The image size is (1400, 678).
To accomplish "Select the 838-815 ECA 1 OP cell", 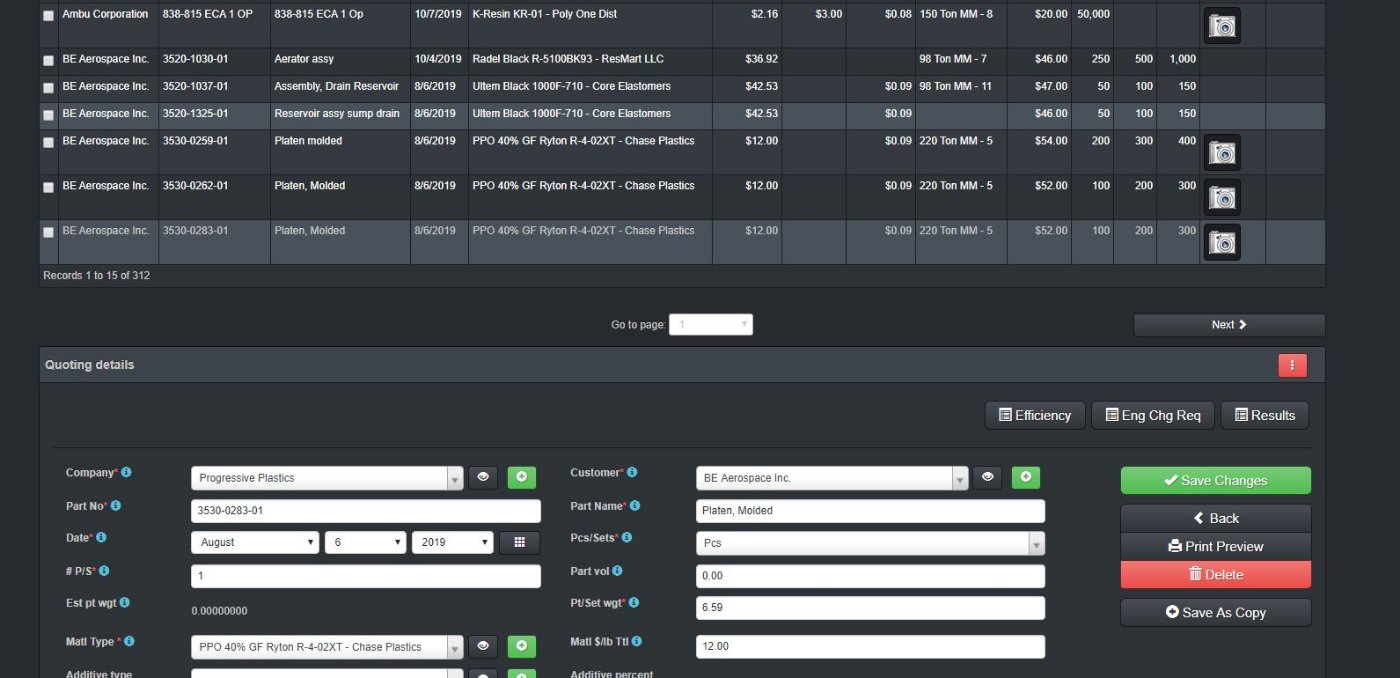I will pos(214,25).
